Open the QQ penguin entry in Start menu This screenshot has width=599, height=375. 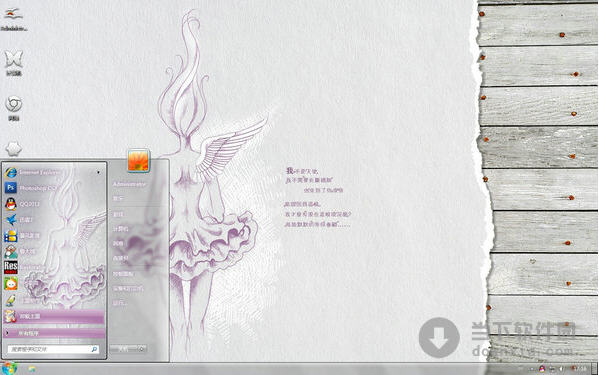pos(53,204)
